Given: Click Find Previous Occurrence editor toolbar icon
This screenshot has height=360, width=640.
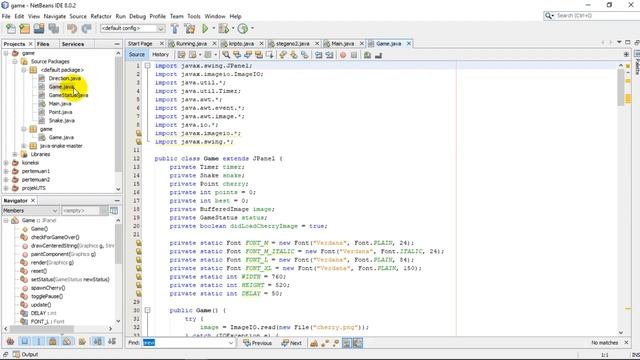Looking at the screenshot, I should [x=237, y=55].
